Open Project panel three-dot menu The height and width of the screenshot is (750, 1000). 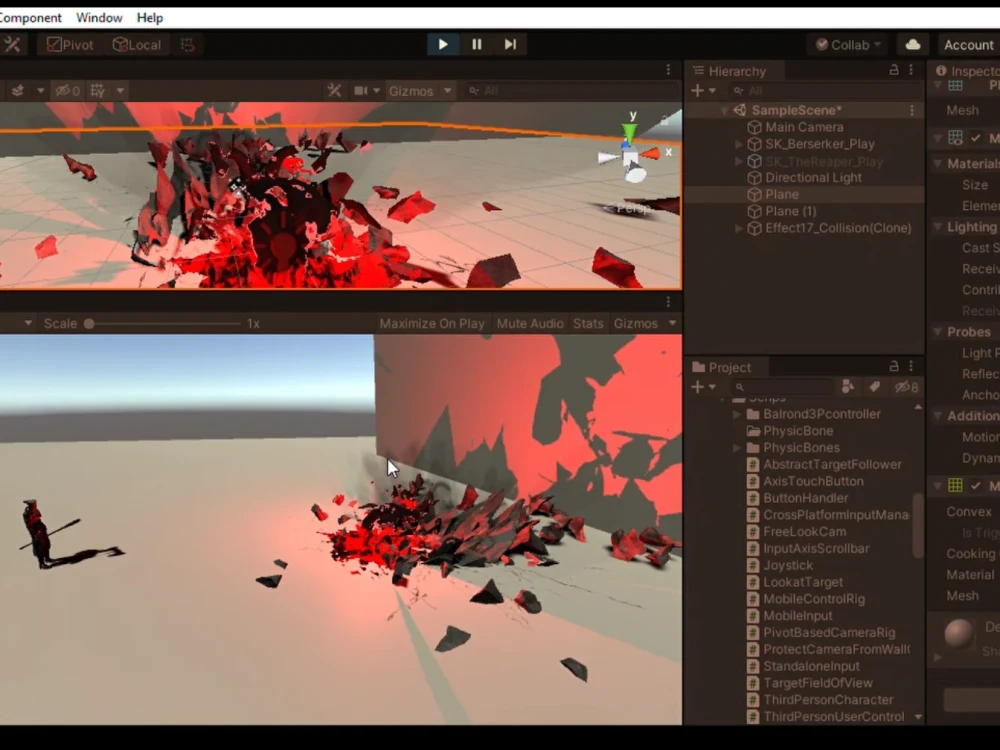911,366
